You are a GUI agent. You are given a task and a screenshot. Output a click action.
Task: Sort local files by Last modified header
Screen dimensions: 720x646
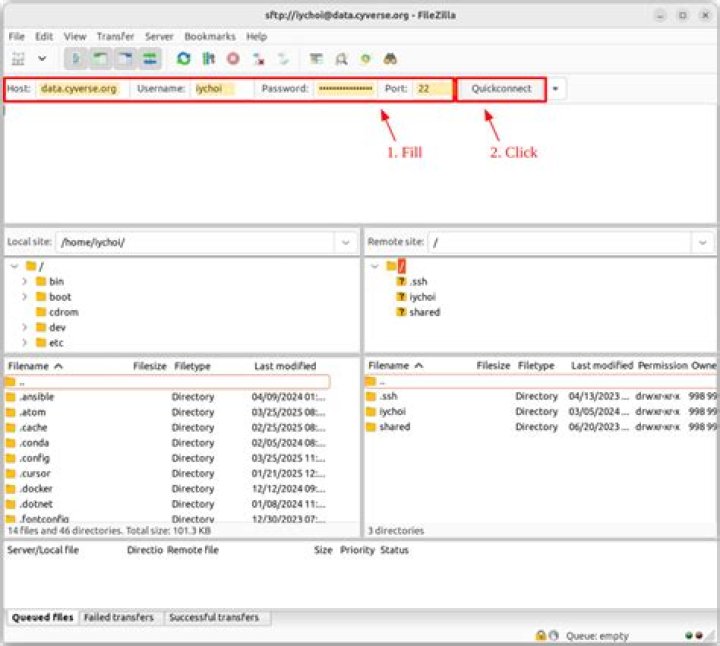click(x=285, y=366)
